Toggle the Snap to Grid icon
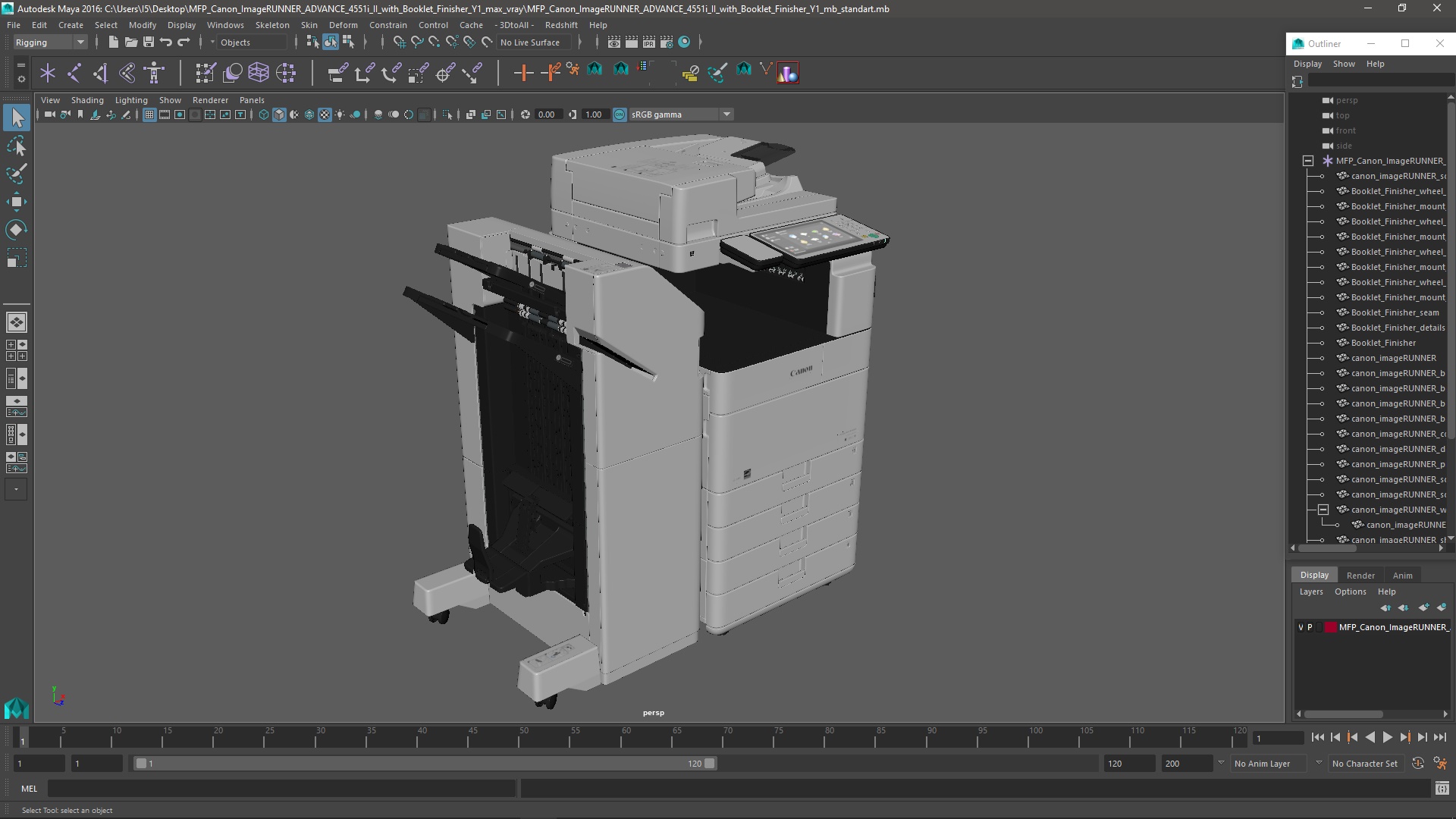 tap(400, 42)
